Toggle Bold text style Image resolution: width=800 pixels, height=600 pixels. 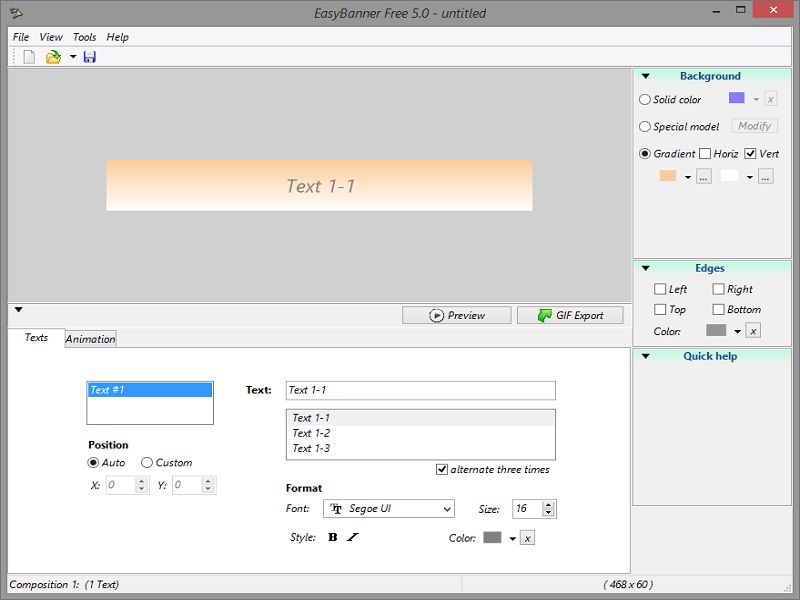(333, 537)
